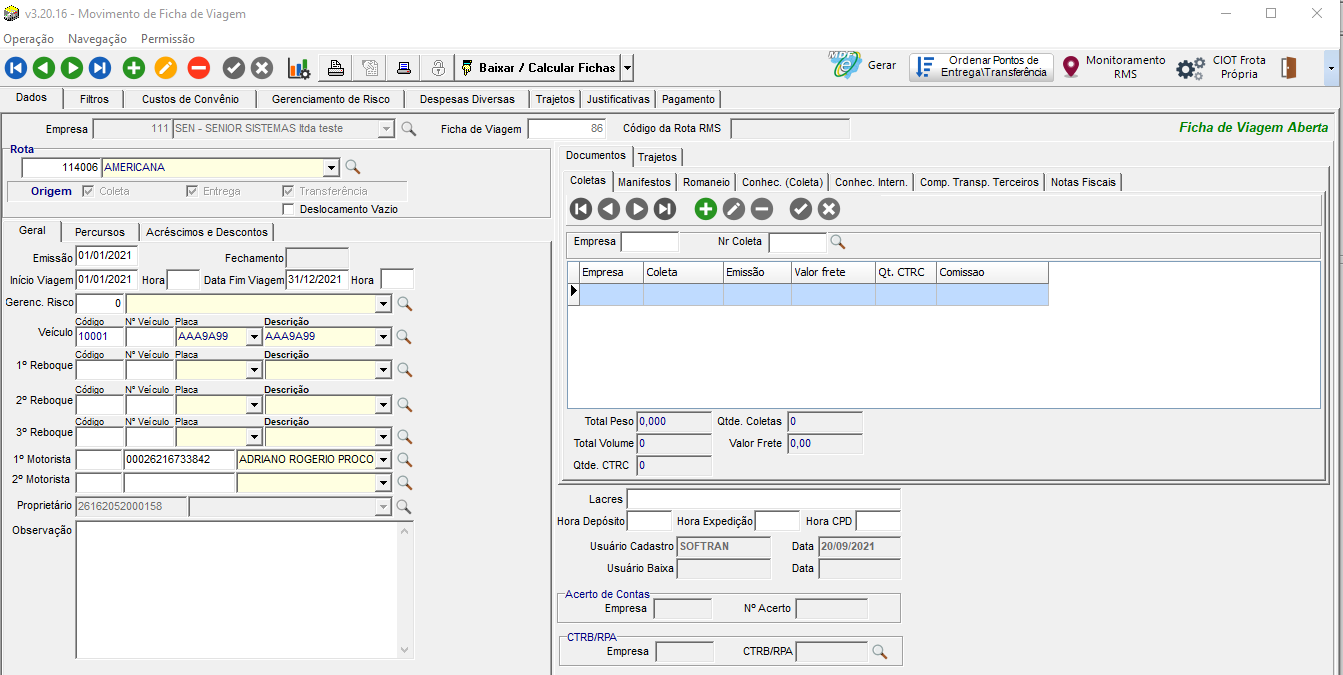Click the Baixar / Calcular Fichas button
This screenshot has height=675, width=1343.
537,68
